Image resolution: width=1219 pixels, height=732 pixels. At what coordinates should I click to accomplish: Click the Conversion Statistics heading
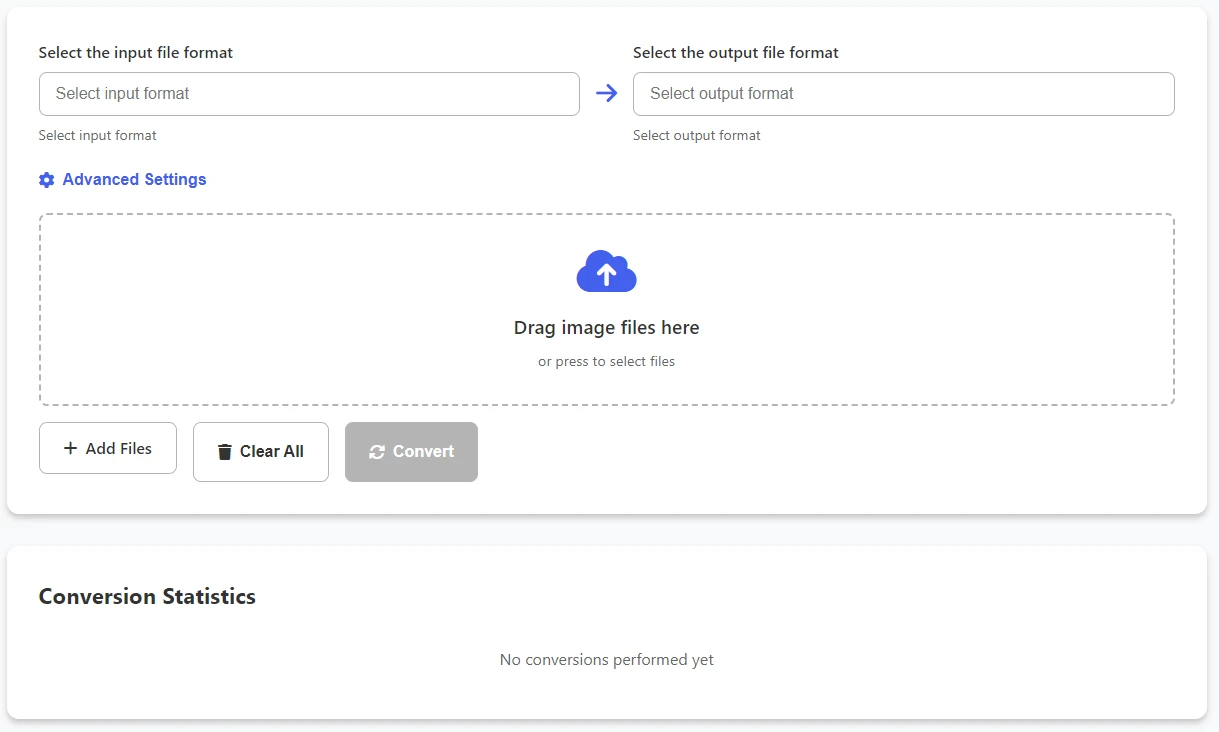click(147, 596)
